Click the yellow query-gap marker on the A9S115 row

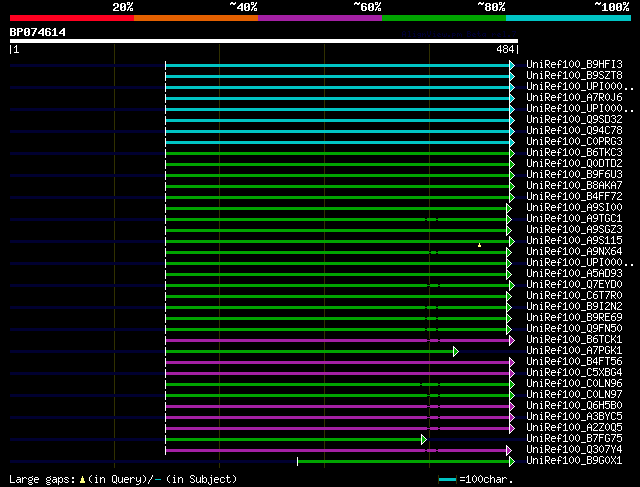click(479, 244)
